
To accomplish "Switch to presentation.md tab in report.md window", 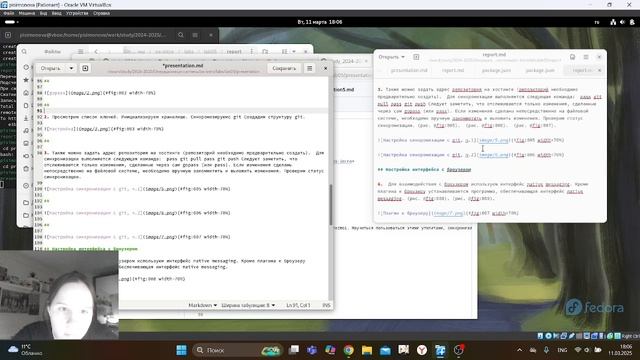I will coord(409,70).
